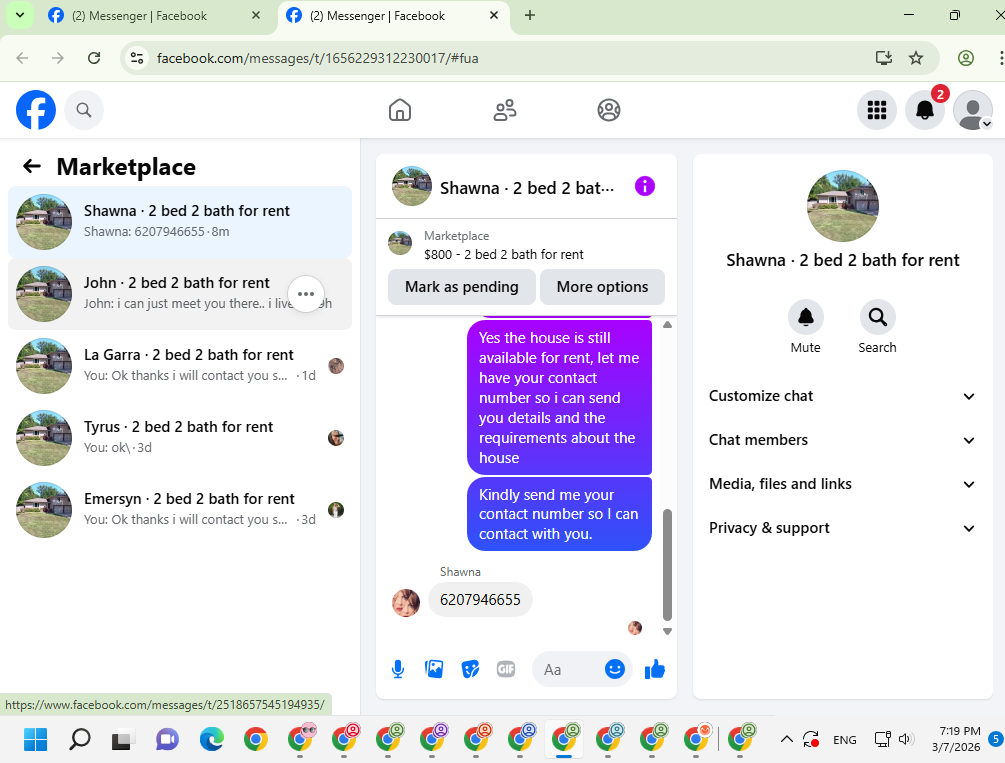
Task: Open the Groups icon in top navigation
Action: [x=609, y=110]
